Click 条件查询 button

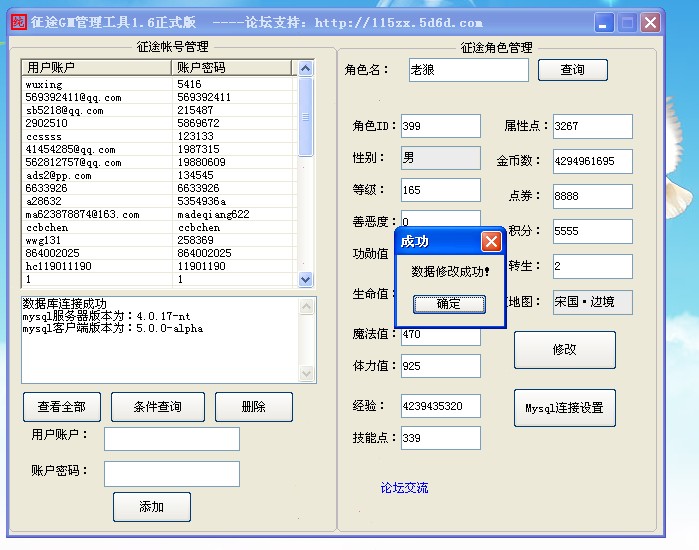158,407
